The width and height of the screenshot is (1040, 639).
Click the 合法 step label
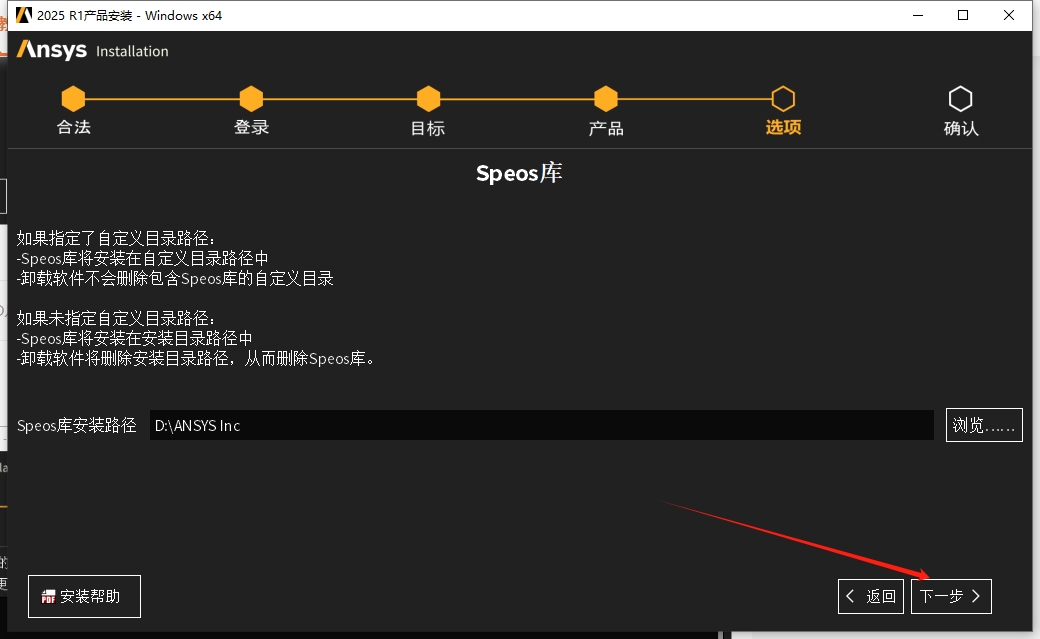point(74,127)
